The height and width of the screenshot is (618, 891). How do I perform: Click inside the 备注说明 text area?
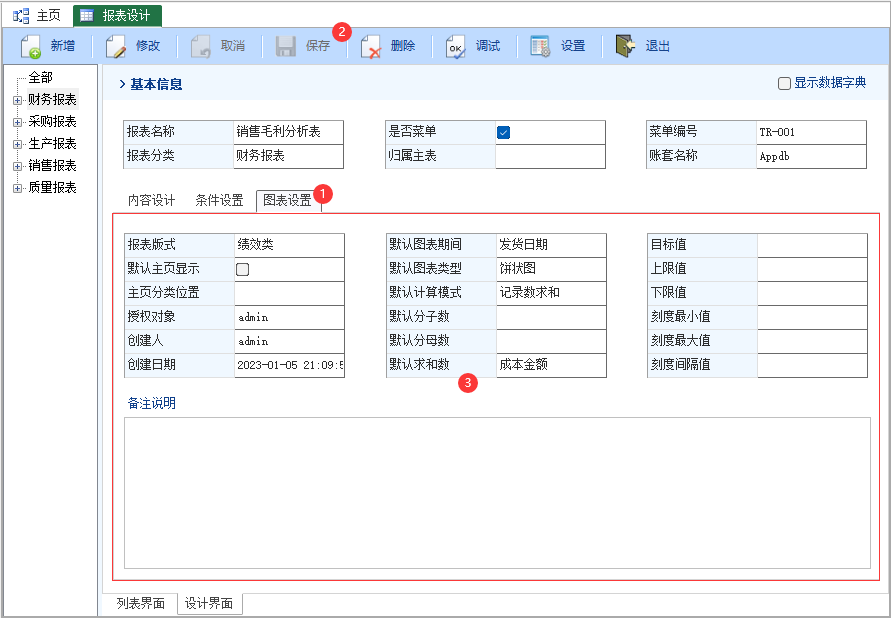(x=497, y=493)
